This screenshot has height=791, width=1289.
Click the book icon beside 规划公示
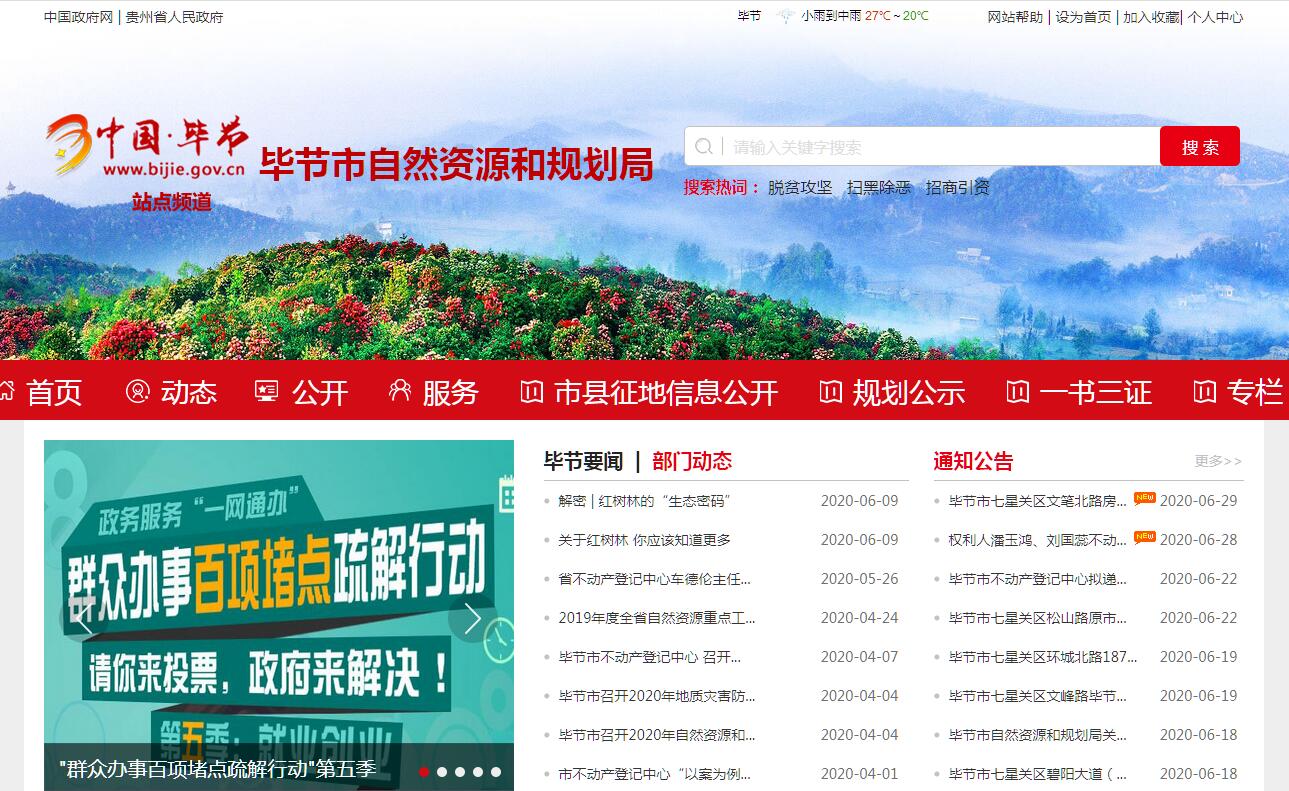pos(830,392)
